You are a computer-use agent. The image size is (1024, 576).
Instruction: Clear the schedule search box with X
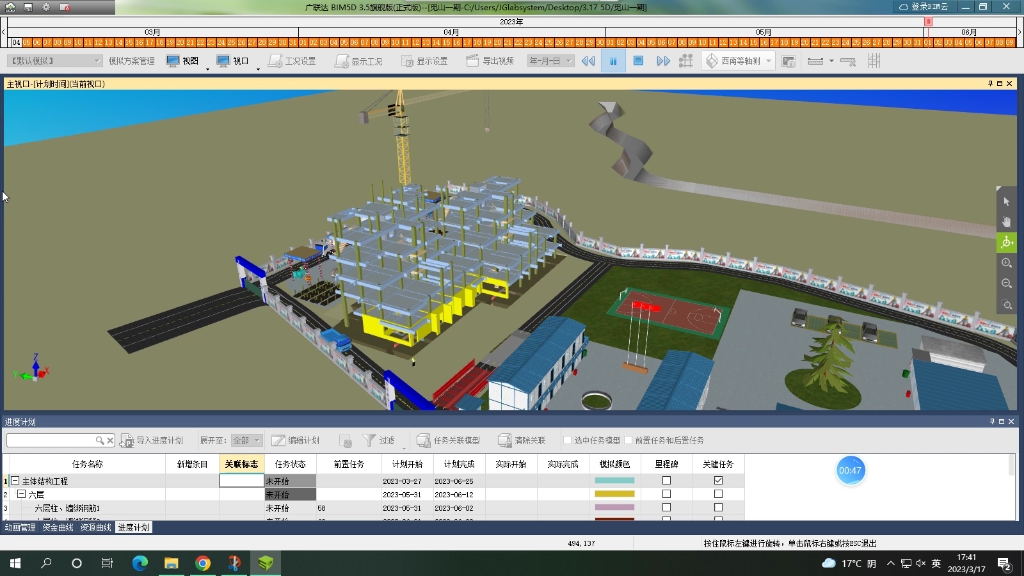click(110, 440)
